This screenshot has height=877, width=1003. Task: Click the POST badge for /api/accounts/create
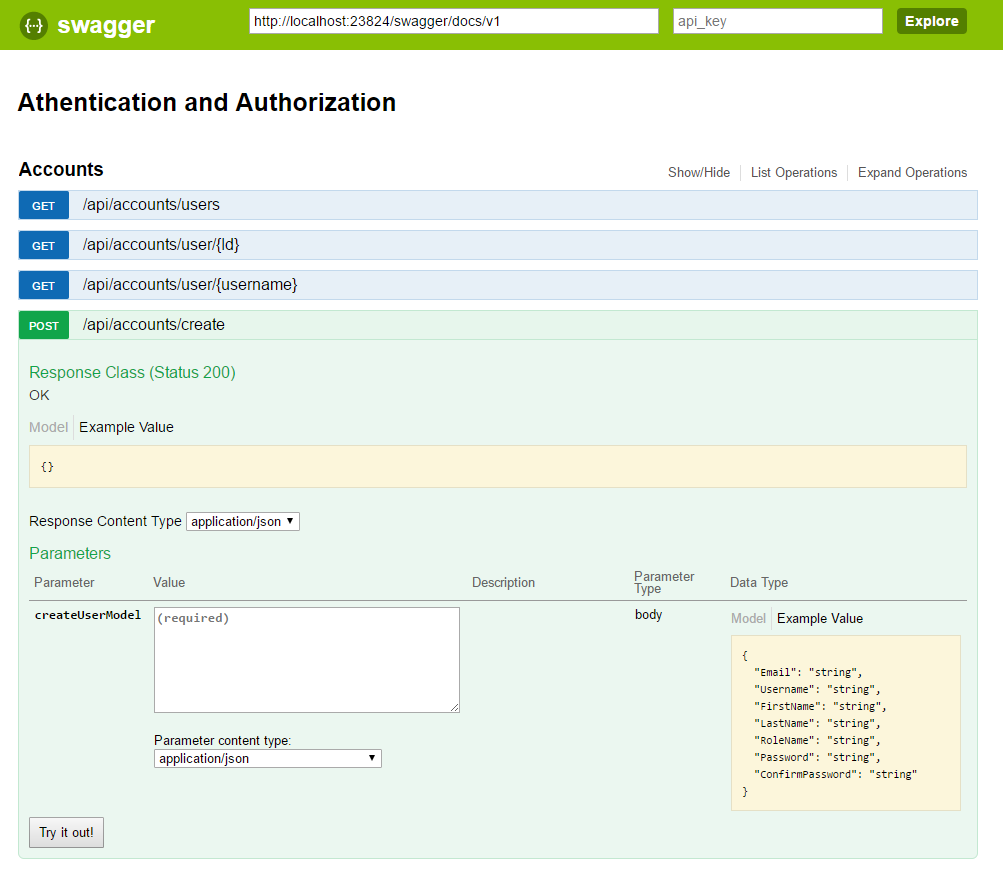pyautogui.click(x=43, y=324)
